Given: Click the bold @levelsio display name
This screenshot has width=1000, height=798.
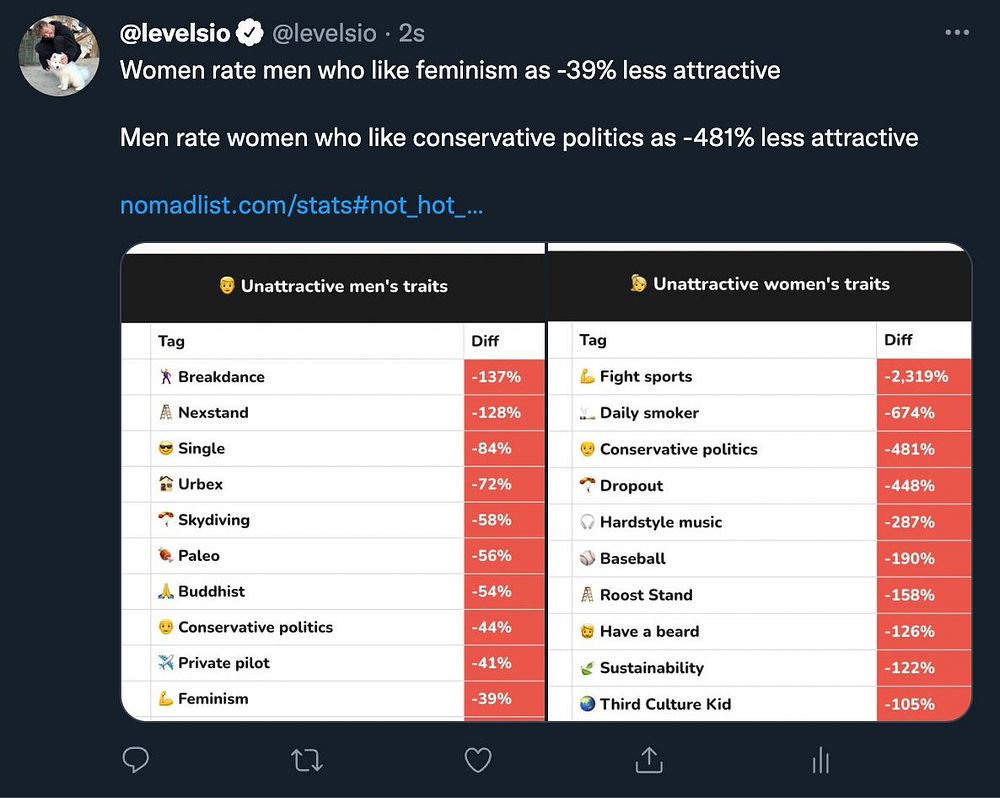Looking at the screenshot, I should coord(175,33).
